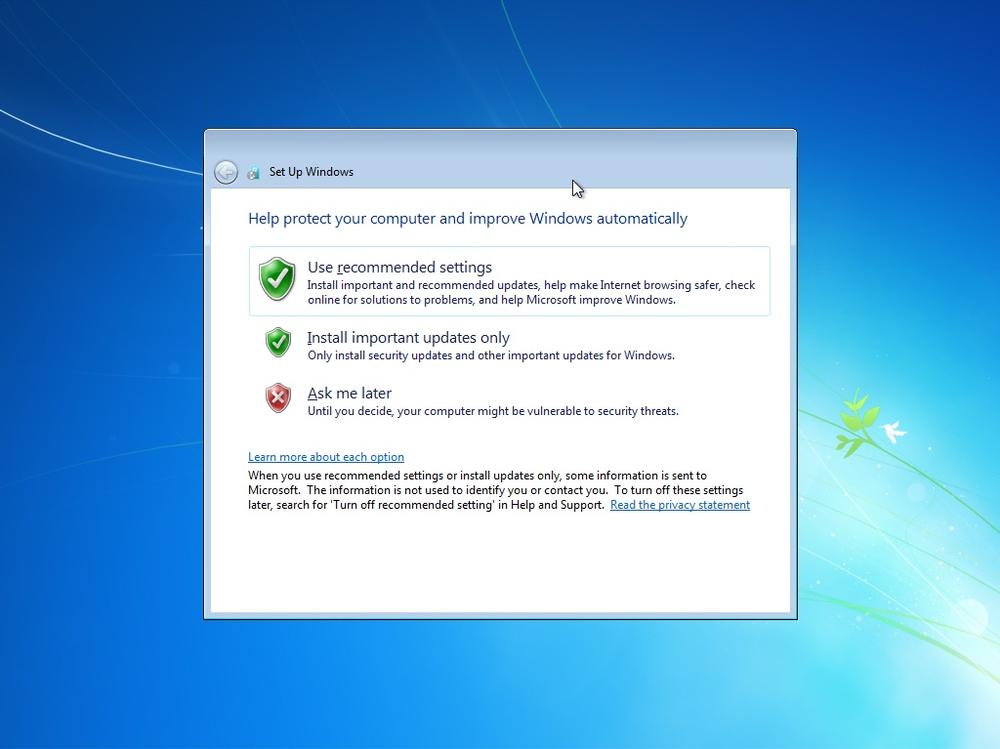
Task: Click the heading Help protect your computer
Action: pyautogui.click(x=468, y=218)
